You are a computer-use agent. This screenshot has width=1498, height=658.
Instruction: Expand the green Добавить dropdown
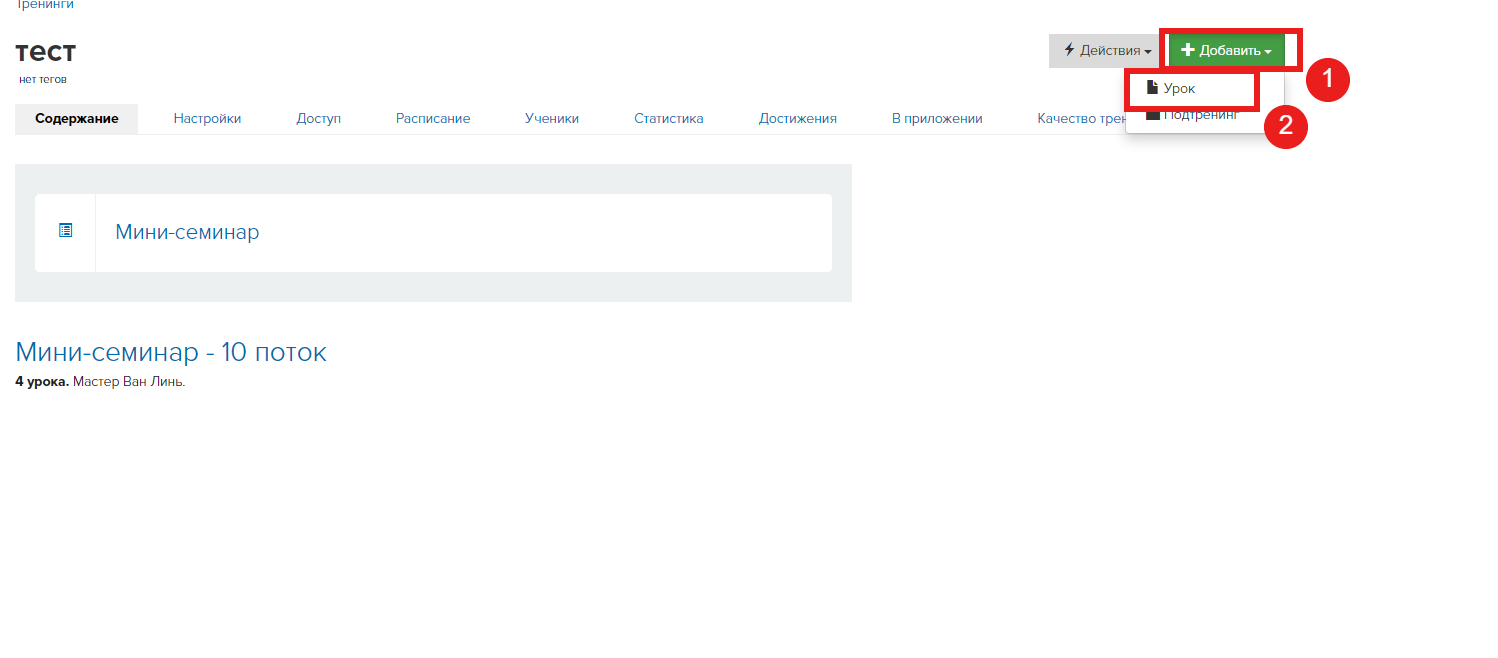(x=1228, y=49)
